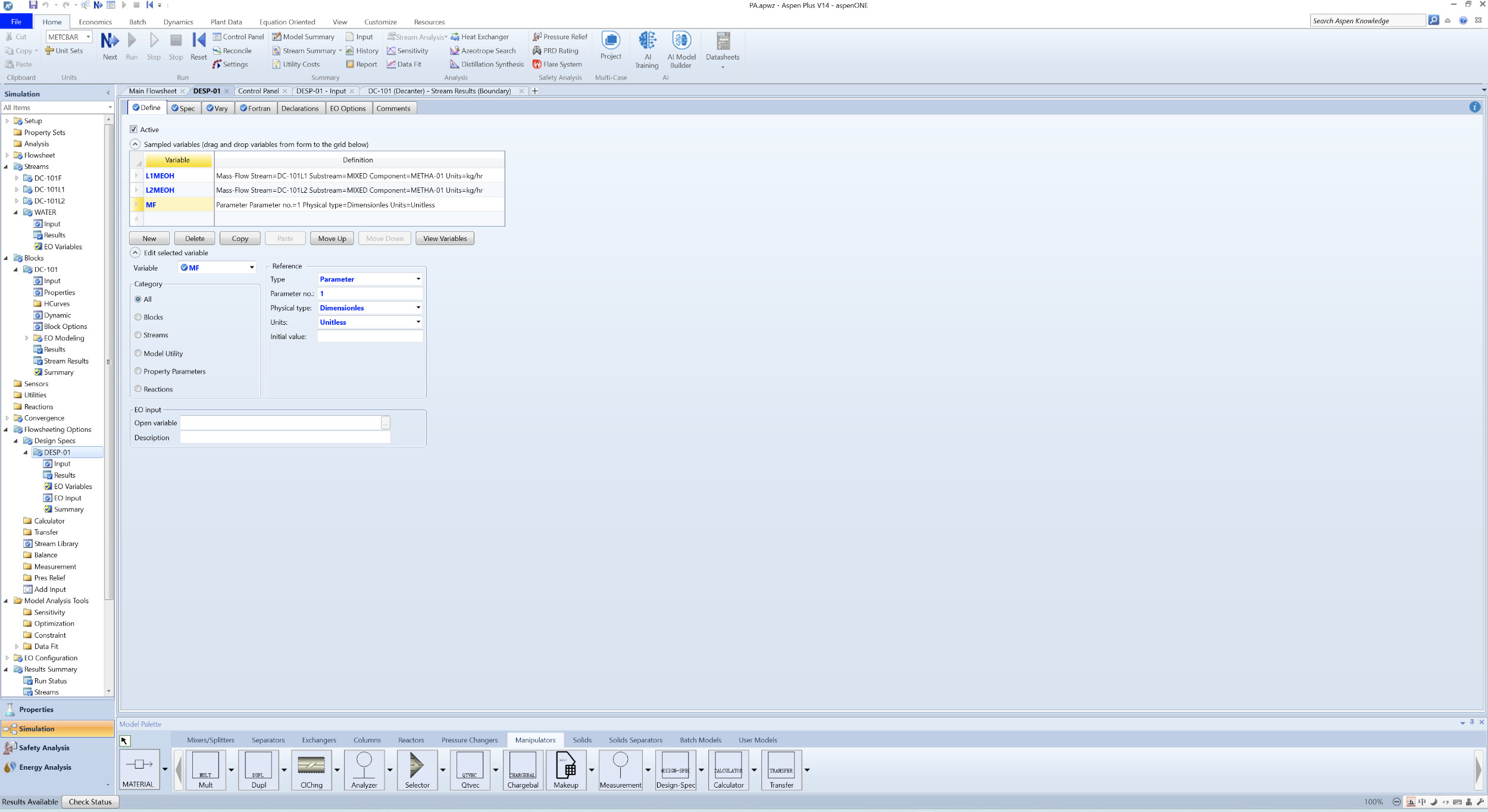Open Flare System tool
This screenshot has width=1488, height=812.
pyautogui.click(x=557, y=64)
